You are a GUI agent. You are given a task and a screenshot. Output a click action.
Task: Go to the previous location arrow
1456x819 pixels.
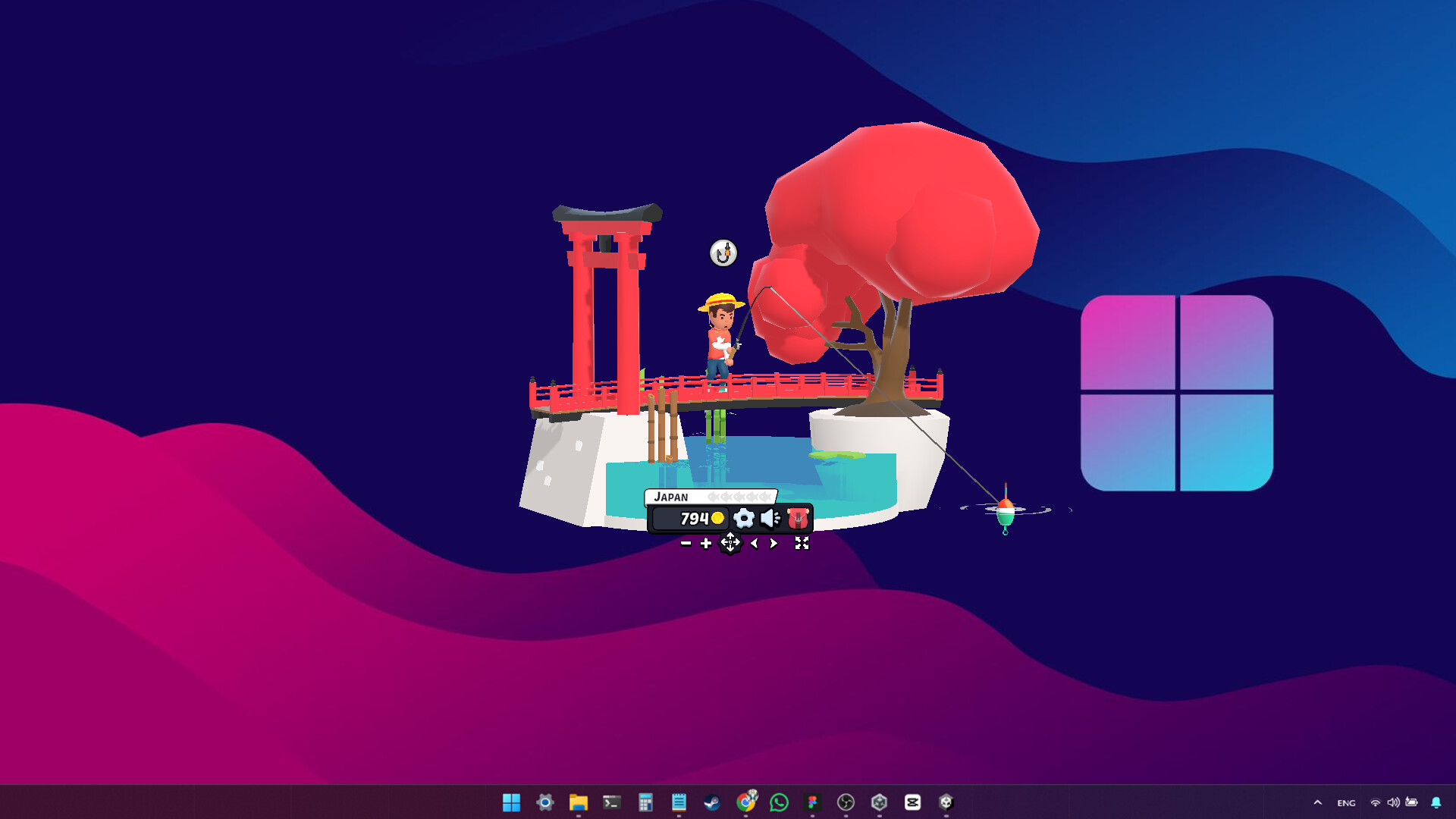click(754, 543)
